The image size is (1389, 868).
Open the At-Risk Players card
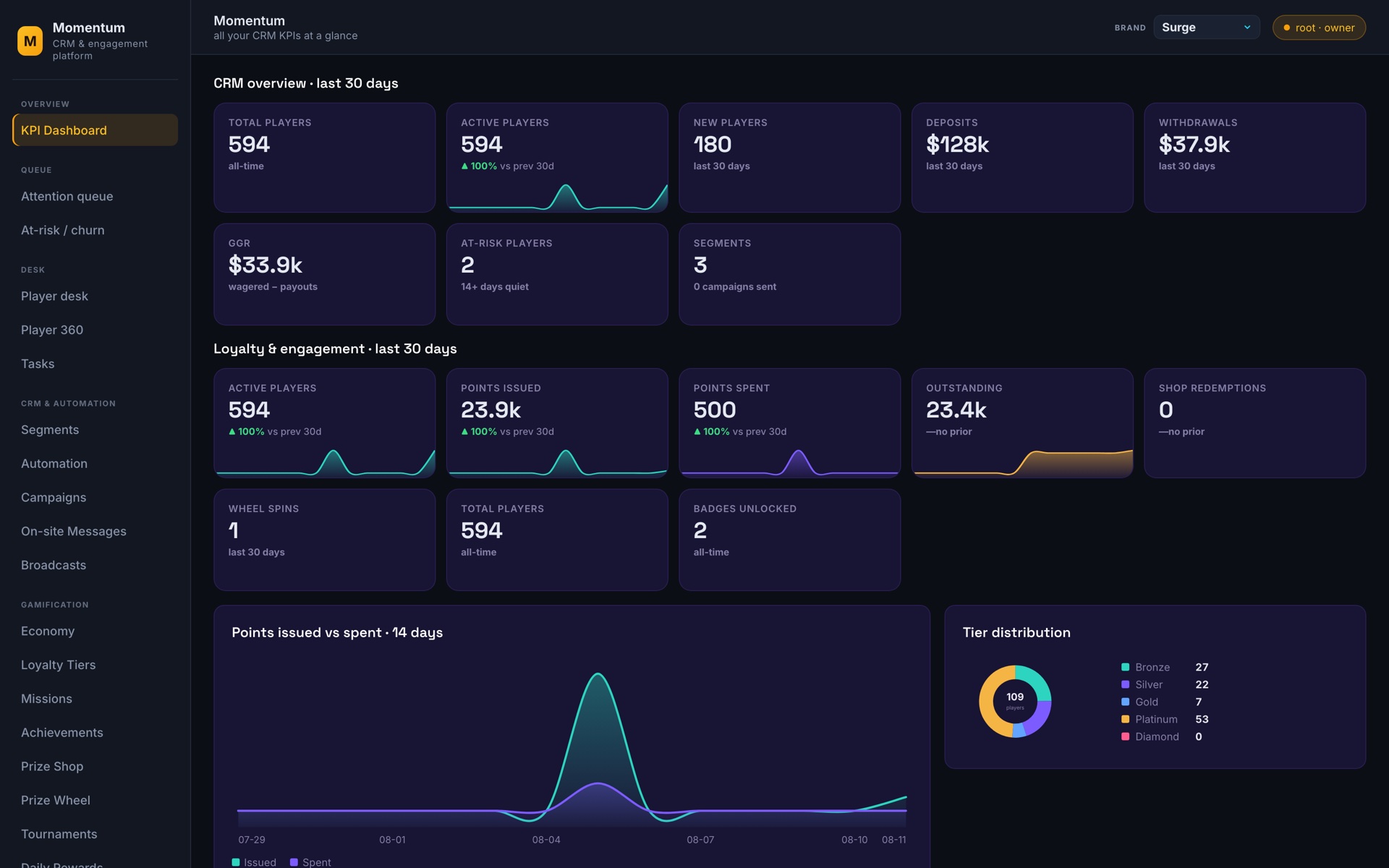point(557,274)
